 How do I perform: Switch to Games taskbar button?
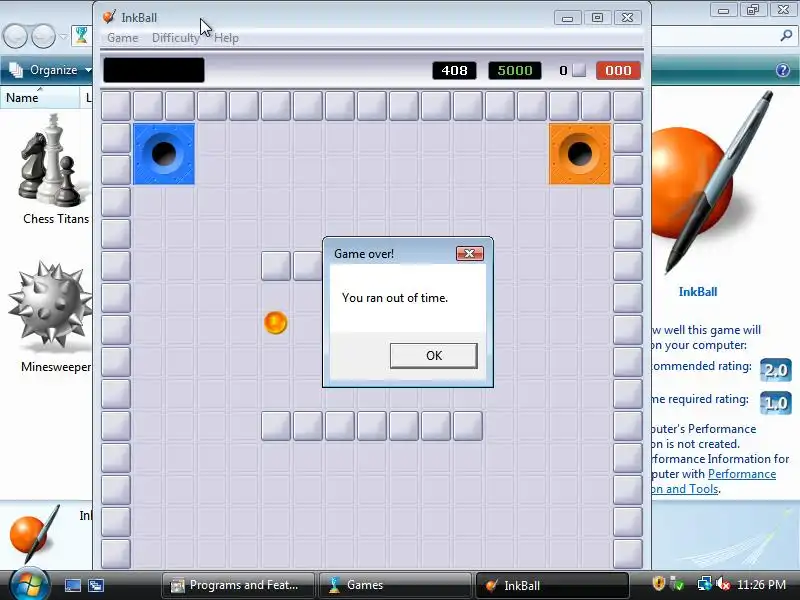click(x=395, y=585)
